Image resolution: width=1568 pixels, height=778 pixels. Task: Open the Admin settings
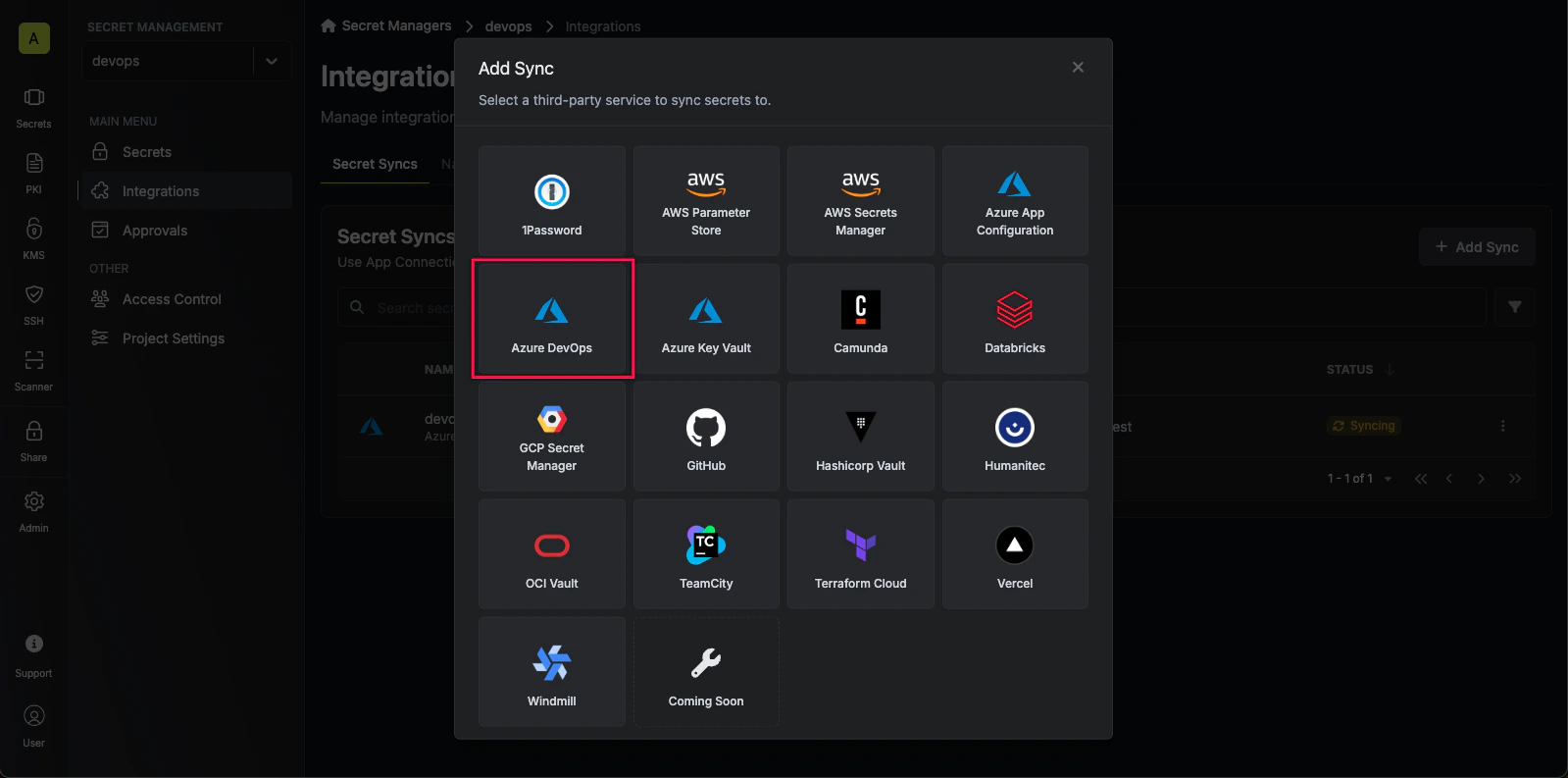point(33,512)
